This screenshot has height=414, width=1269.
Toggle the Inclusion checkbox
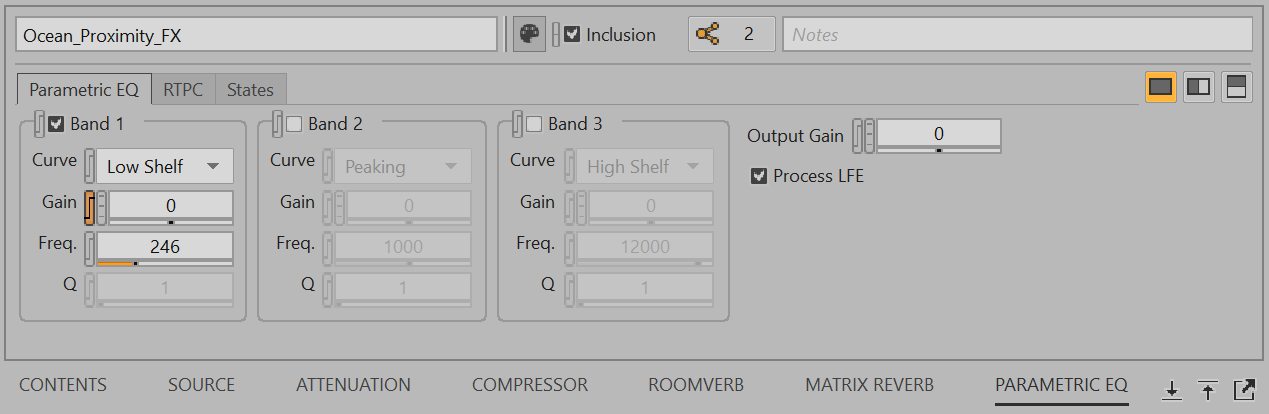point(572,34)
